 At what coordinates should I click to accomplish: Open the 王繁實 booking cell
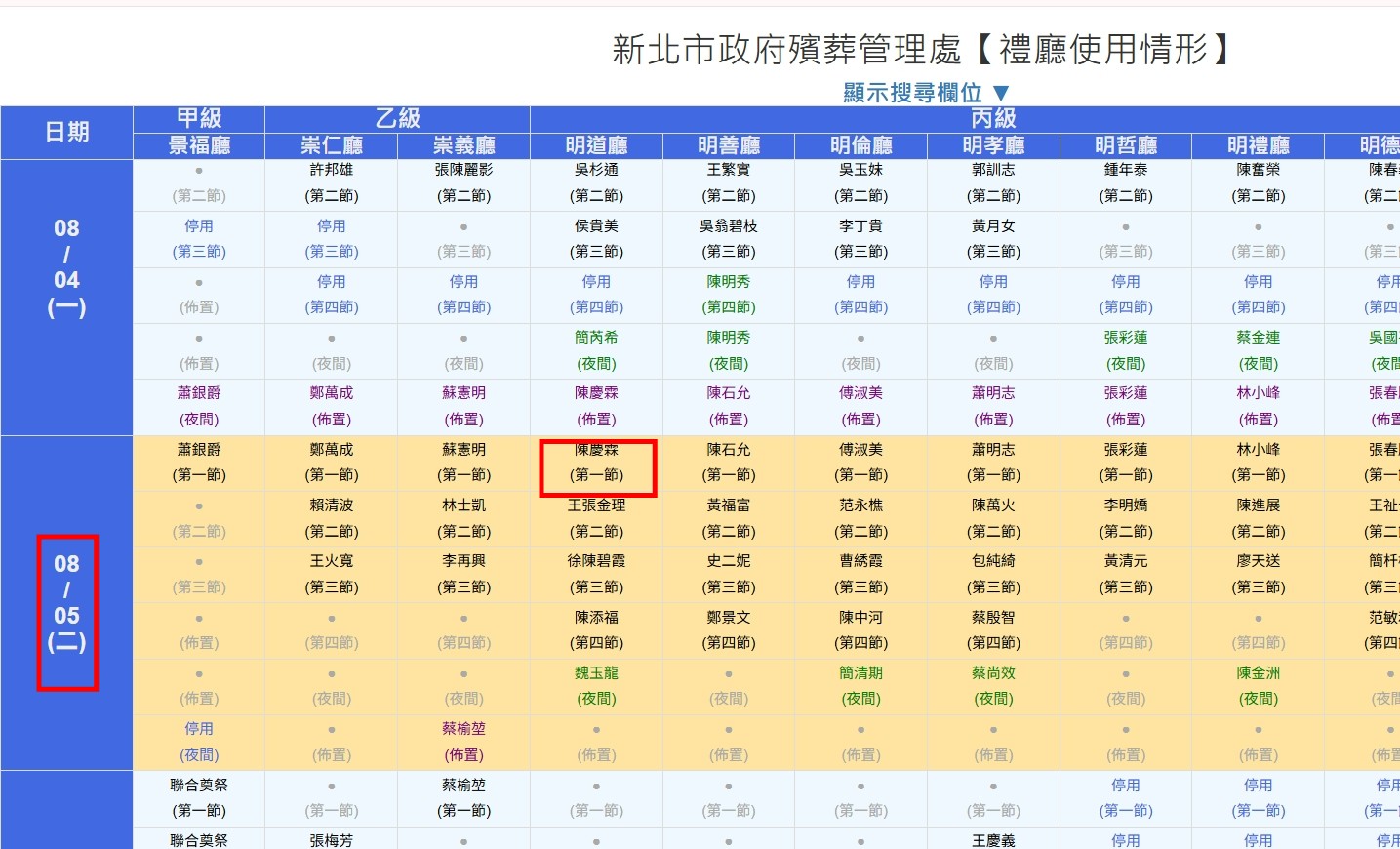tap(729, 183)
